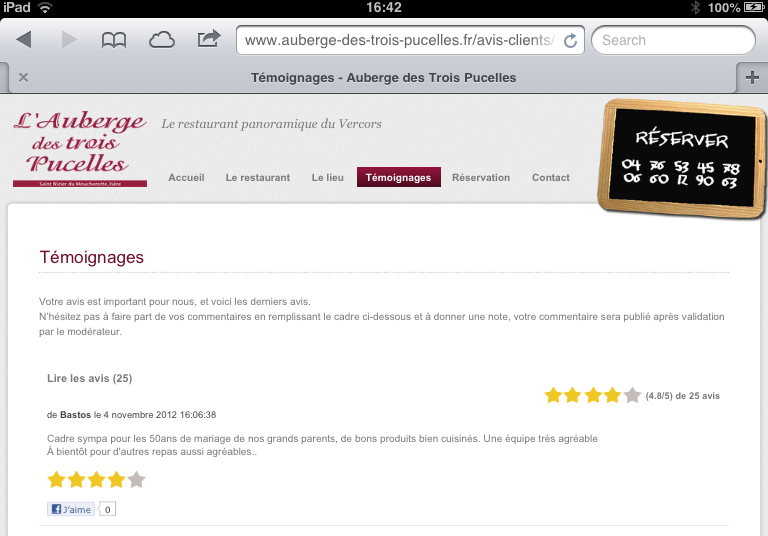
Task: Go to Le restaurant page
Action: click(258, 177)
